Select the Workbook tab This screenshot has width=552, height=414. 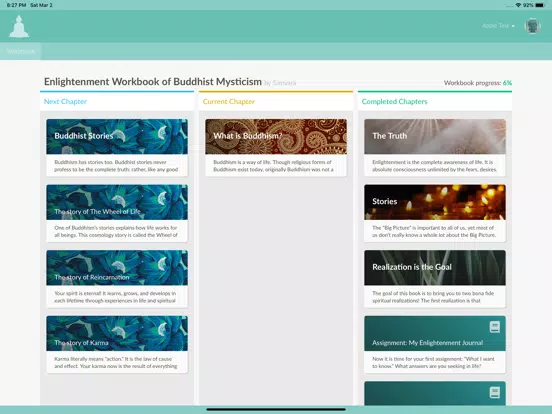(20, 51)
